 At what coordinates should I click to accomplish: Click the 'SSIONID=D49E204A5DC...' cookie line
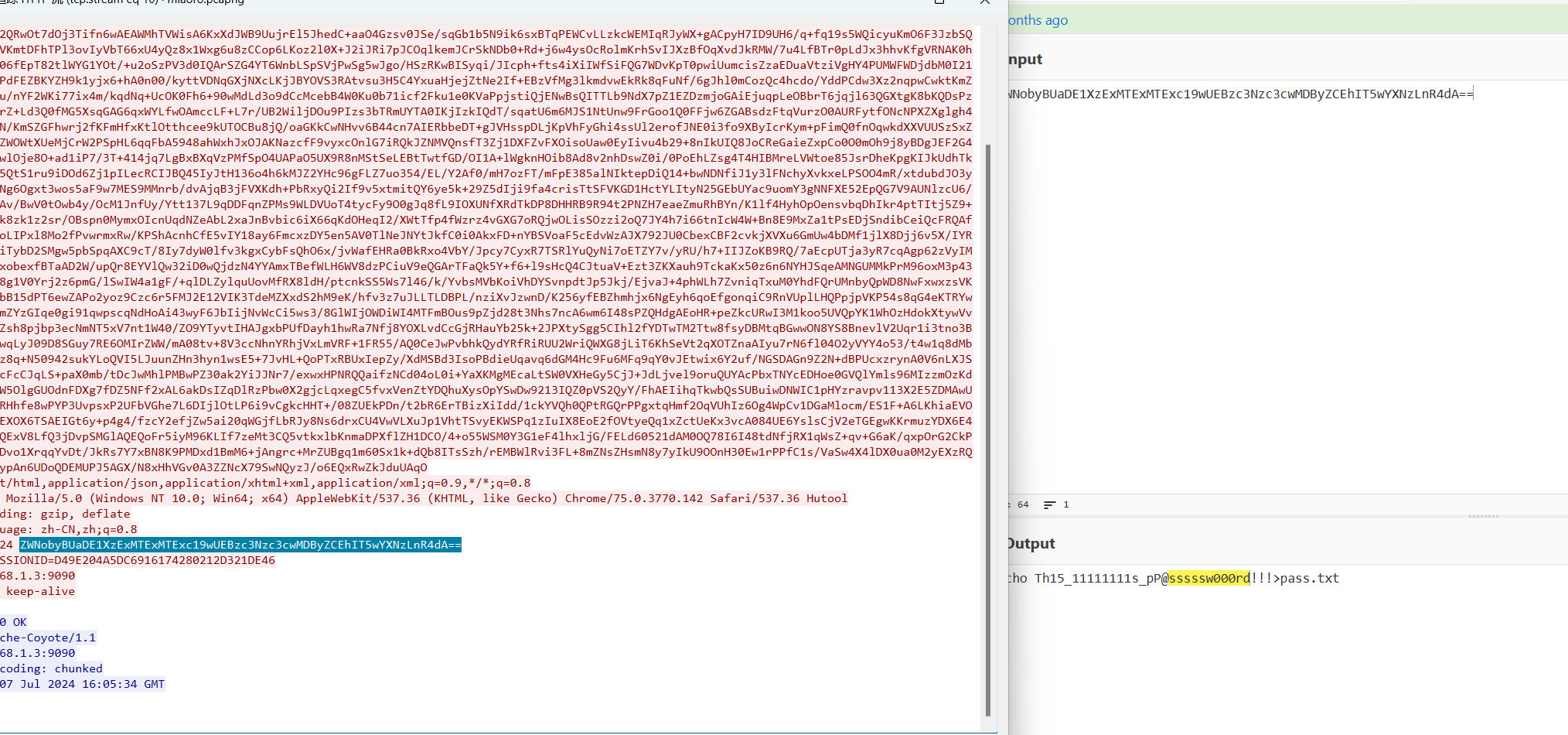click(138, 560)
